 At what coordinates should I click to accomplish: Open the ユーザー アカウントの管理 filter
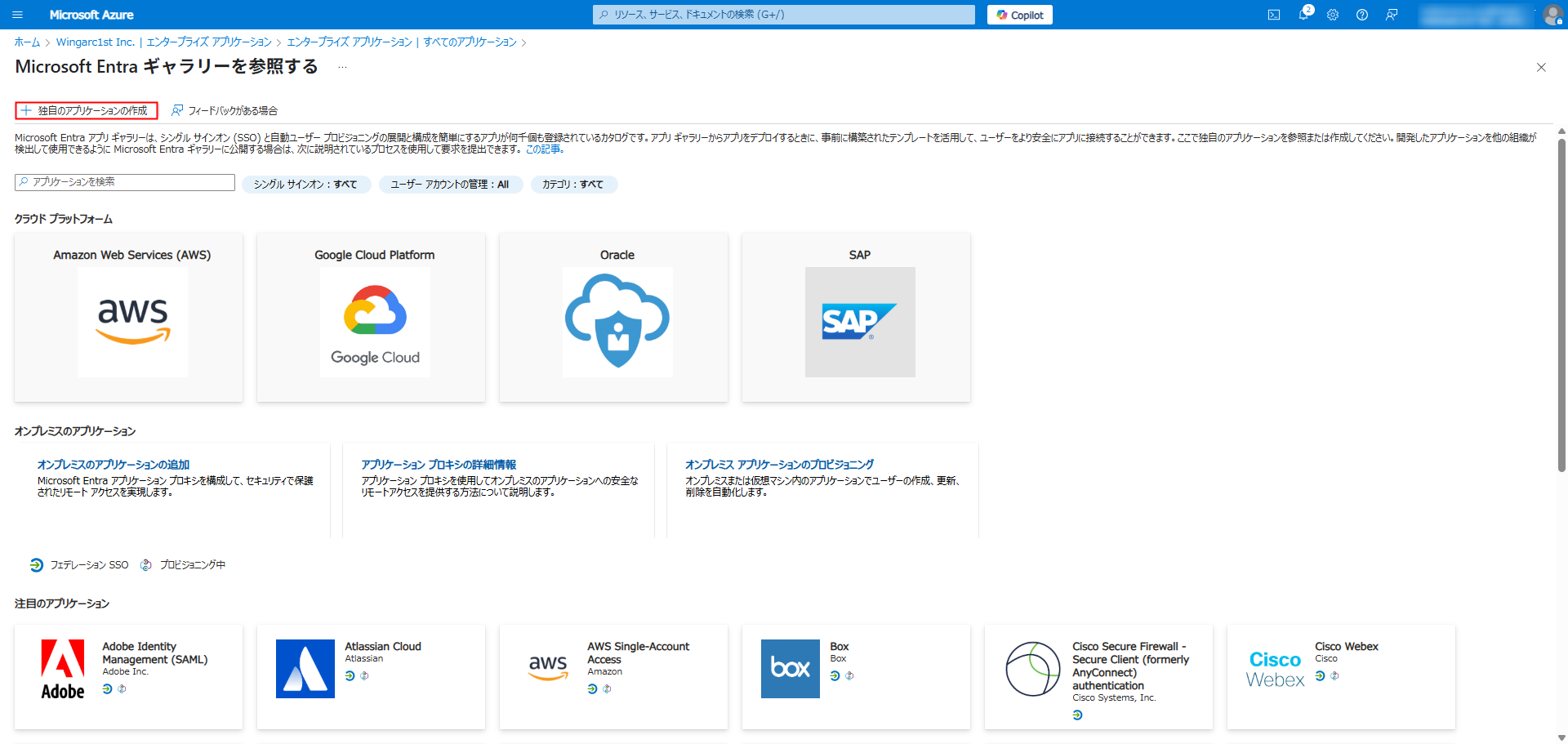coord(450,185)
